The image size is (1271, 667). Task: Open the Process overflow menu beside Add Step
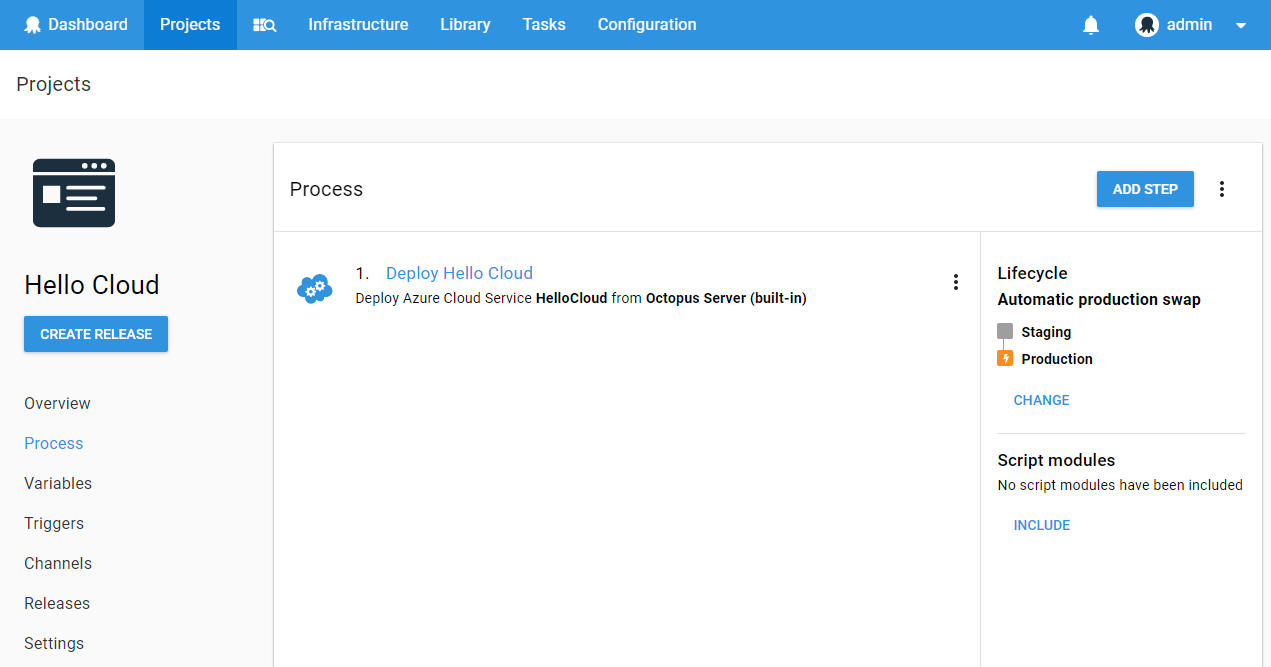pyautogui.click(x=1221, y=189)
